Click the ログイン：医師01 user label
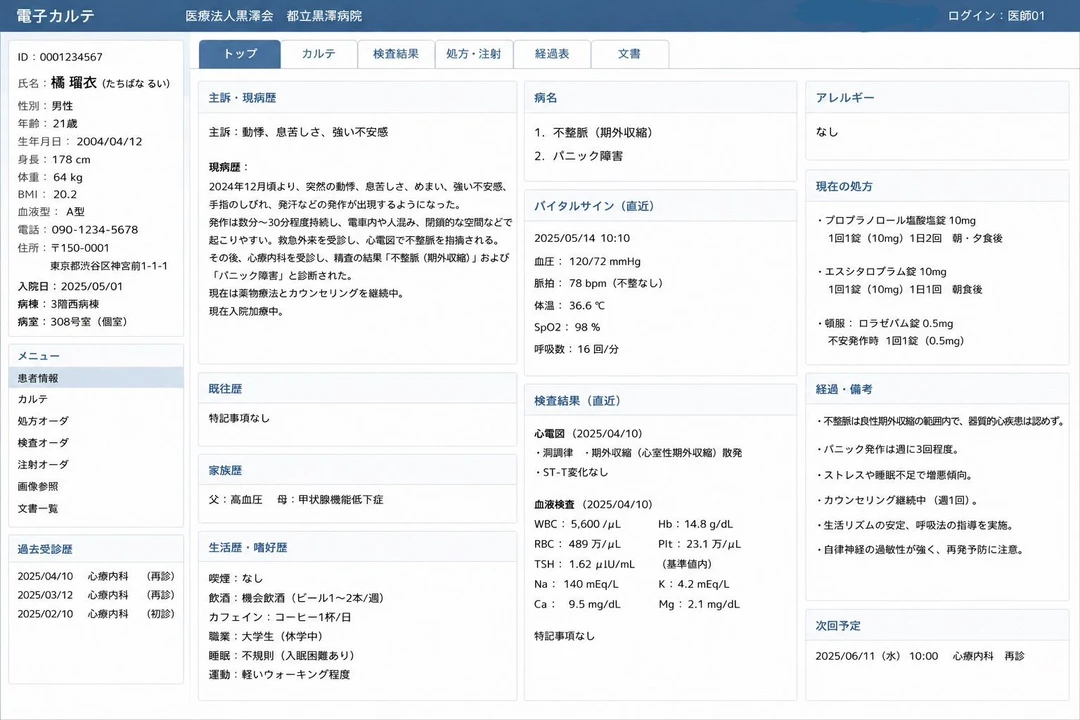The width and height of the screenshot is (1080, 720). [996, 16]
